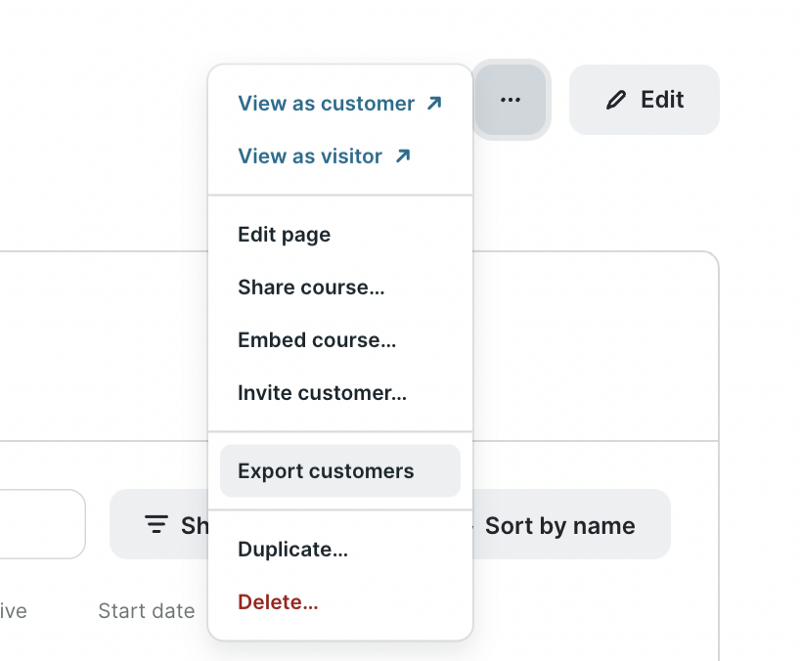The height and width of the screenshot is (661, 800).
Task: Click the partially hidden filter button
Action: [160, 525]
